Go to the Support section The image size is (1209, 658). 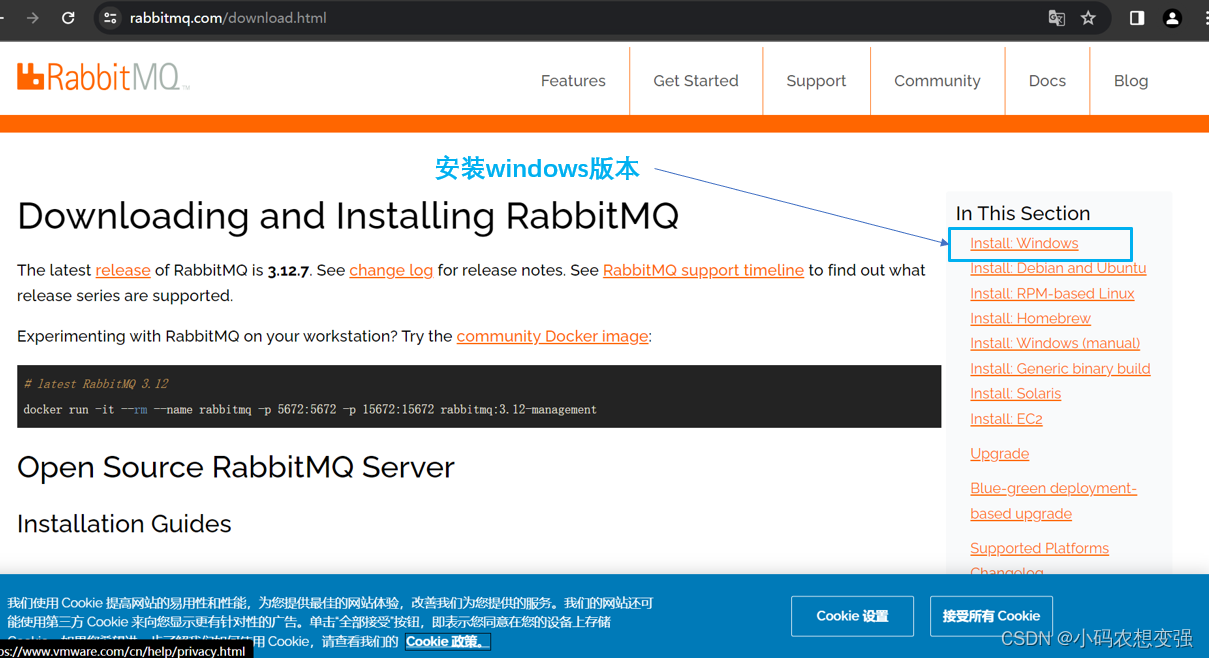click(816, 81)
